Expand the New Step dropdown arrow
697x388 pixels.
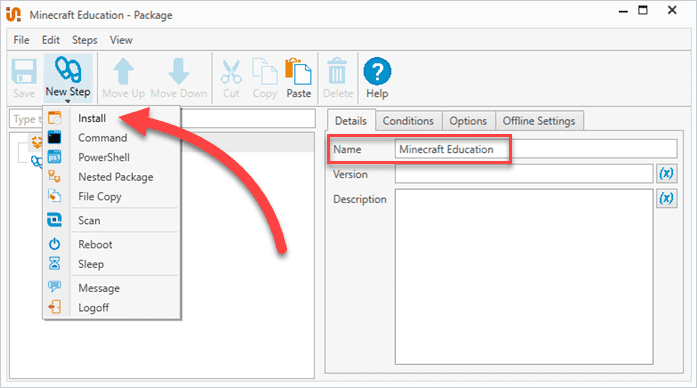click(x=68, y=102)
